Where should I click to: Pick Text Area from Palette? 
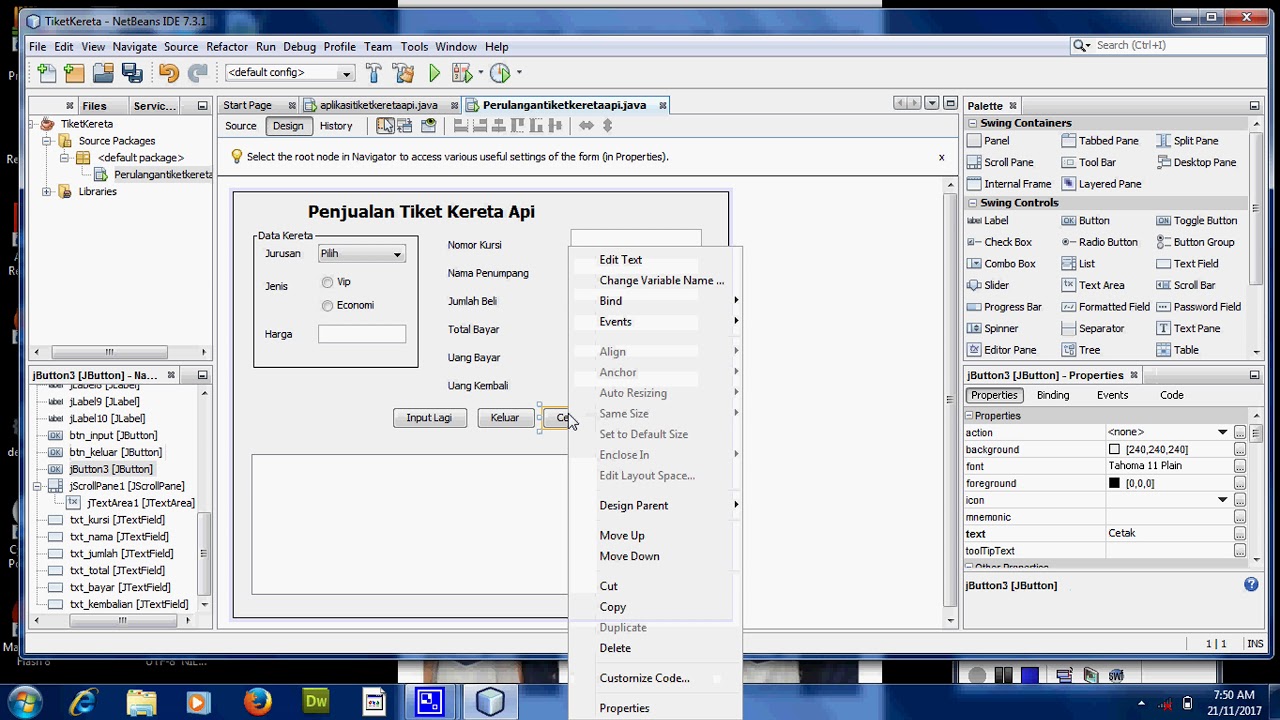pos(1093,285)
